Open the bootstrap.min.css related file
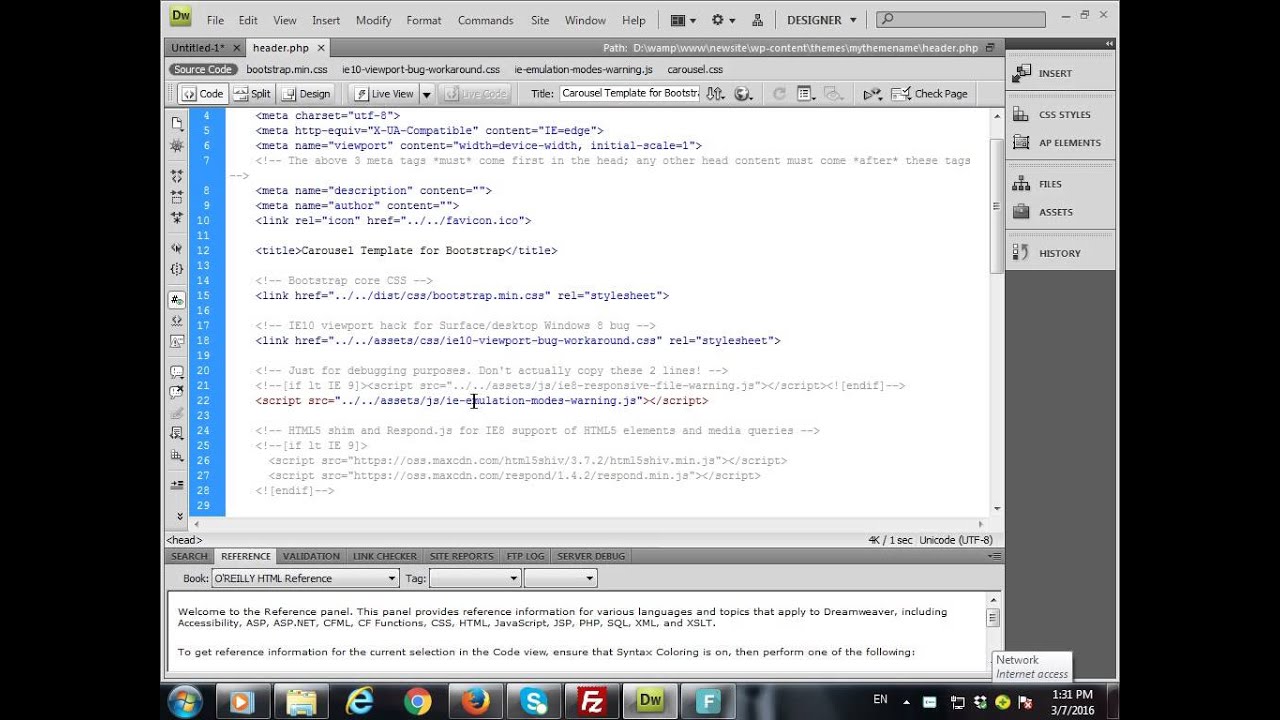Viewport: 1280px width, 720px height. 287,69
